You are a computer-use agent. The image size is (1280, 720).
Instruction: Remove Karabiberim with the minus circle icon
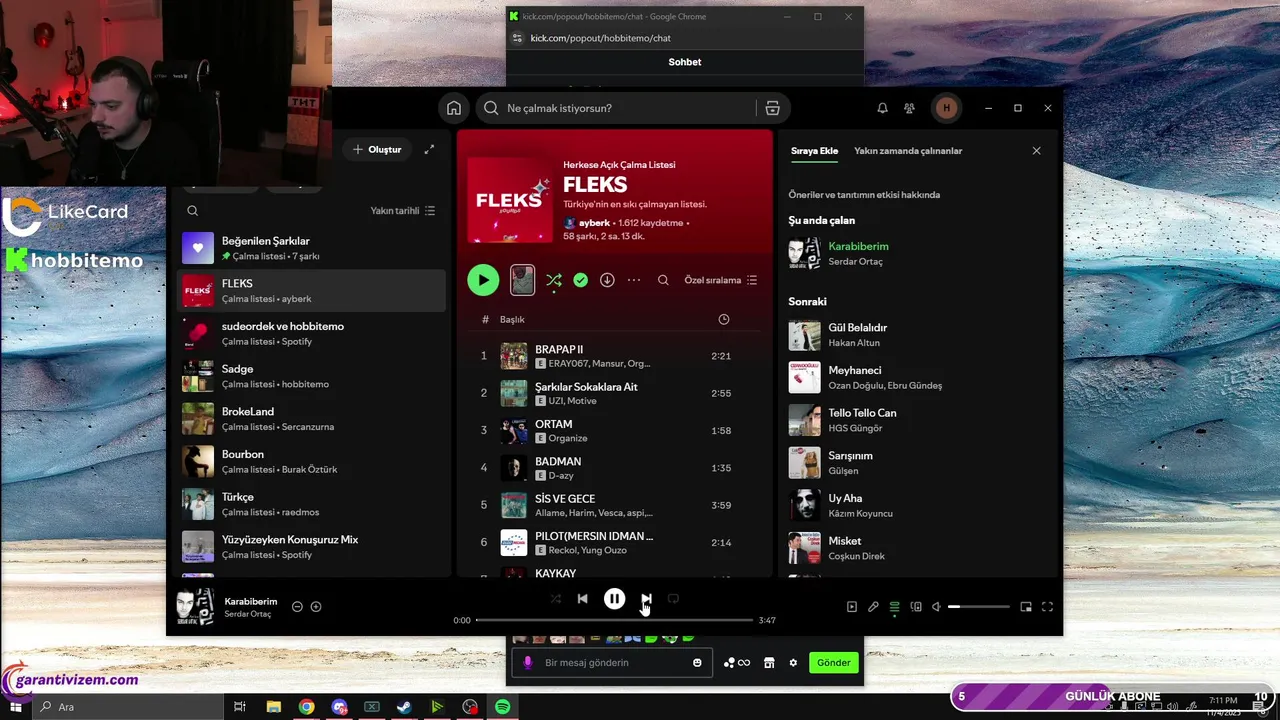pos(297,607)
